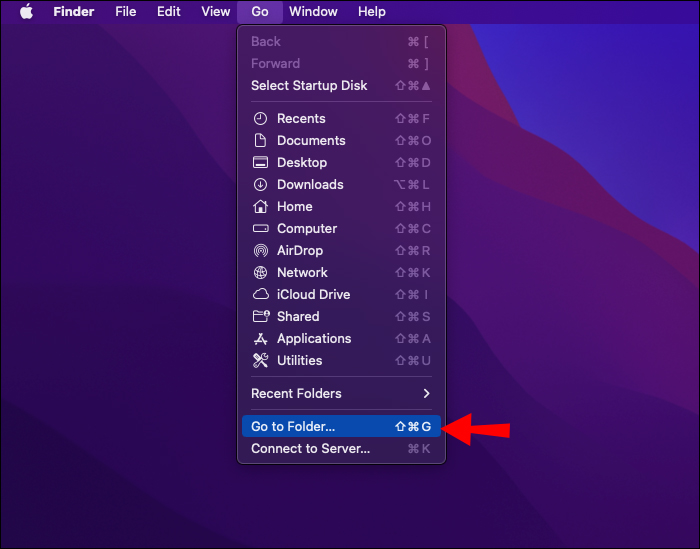Screen dimensions: 700x549
Task: Click the Computer drive icon
Action: (x=260, y=229)
